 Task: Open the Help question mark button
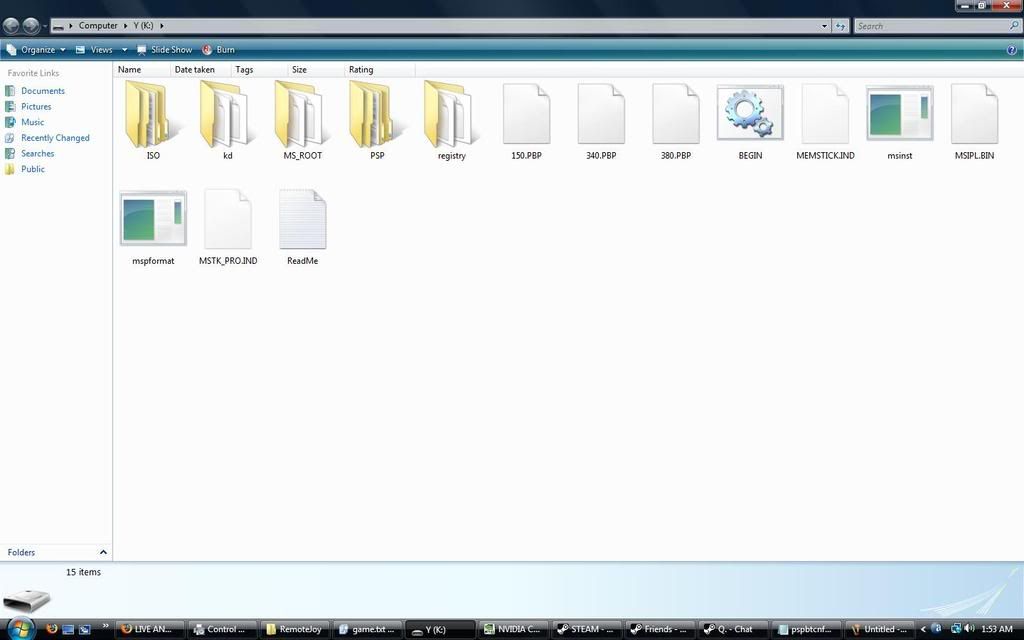click(x=1012, y=50)
